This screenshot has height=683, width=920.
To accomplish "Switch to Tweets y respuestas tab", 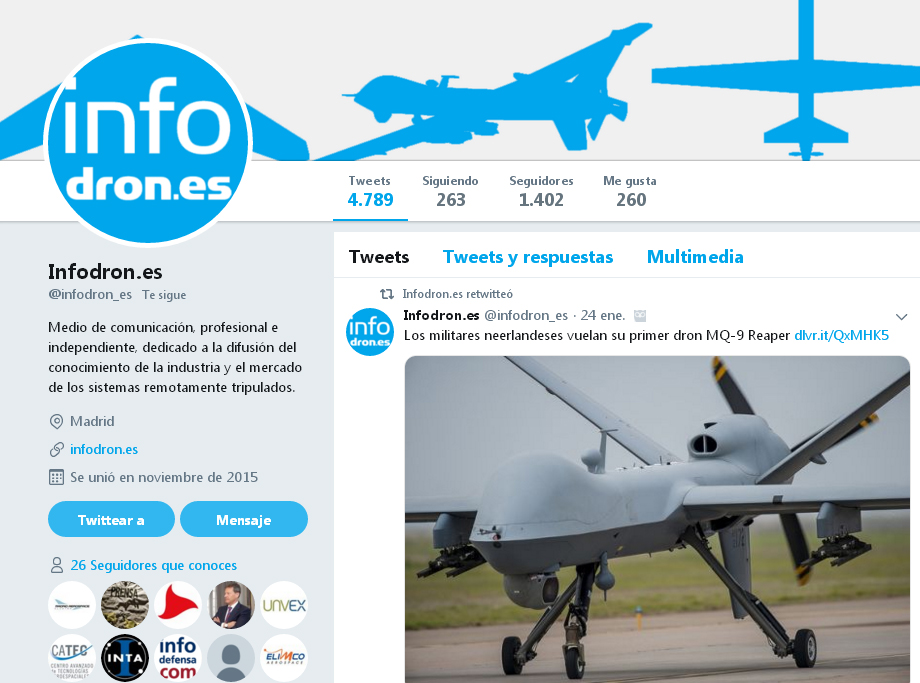I will coord(527,257).
